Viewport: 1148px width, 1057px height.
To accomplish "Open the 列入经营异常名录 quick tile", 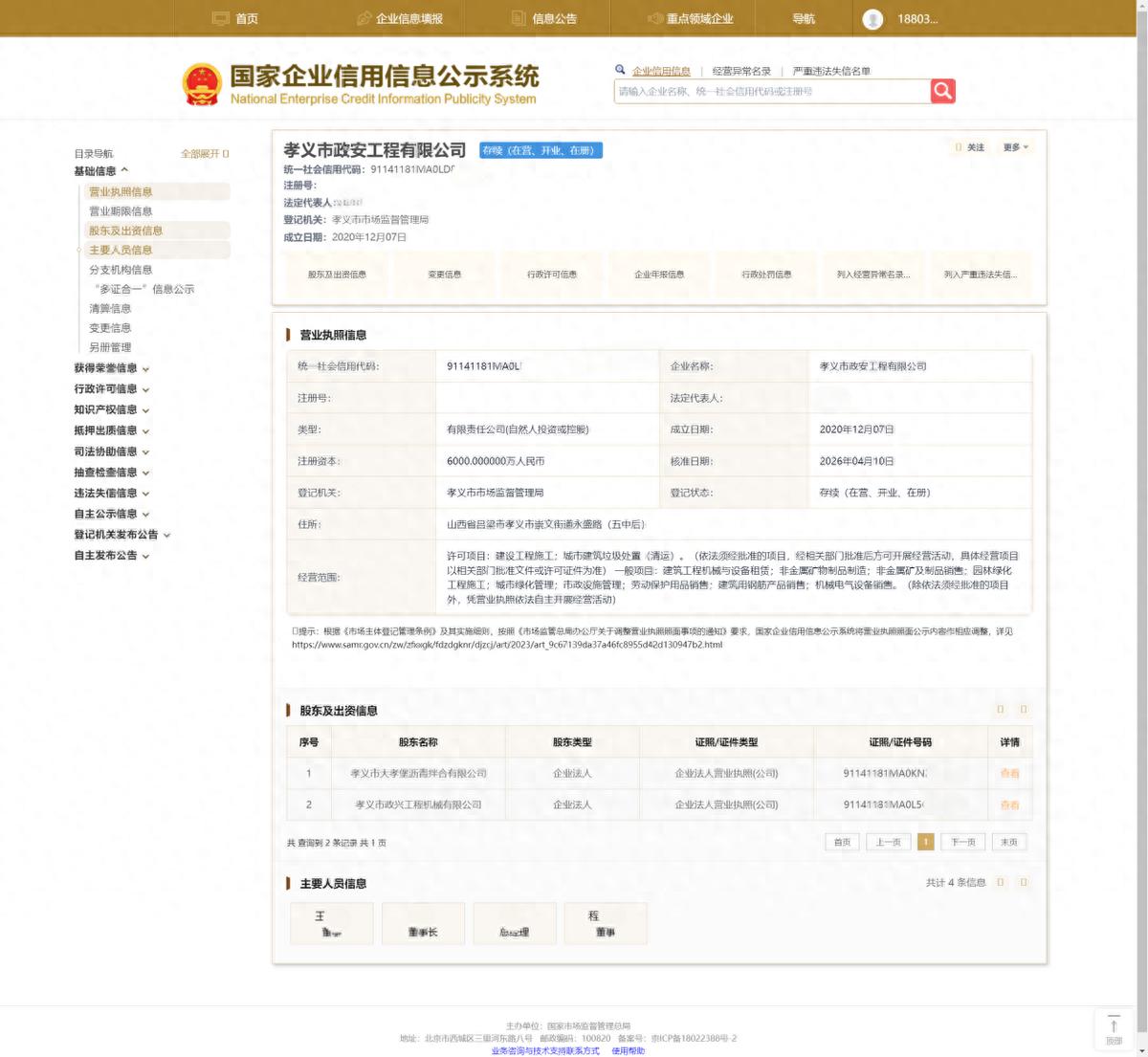I will (873, 275).
